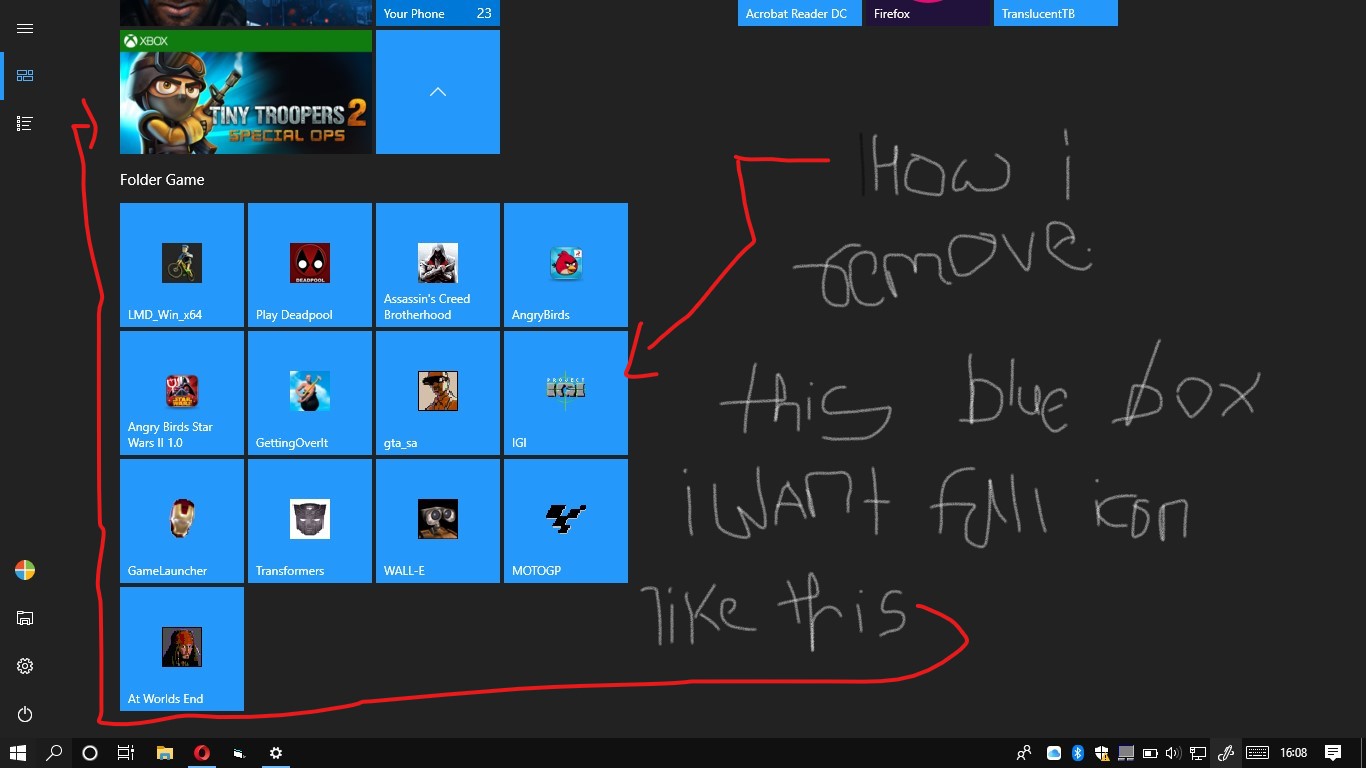The height and width of the screenshot is (768, 1366).
Task: Open File Explorer from Start sidebar
Action: click(25, 618)
